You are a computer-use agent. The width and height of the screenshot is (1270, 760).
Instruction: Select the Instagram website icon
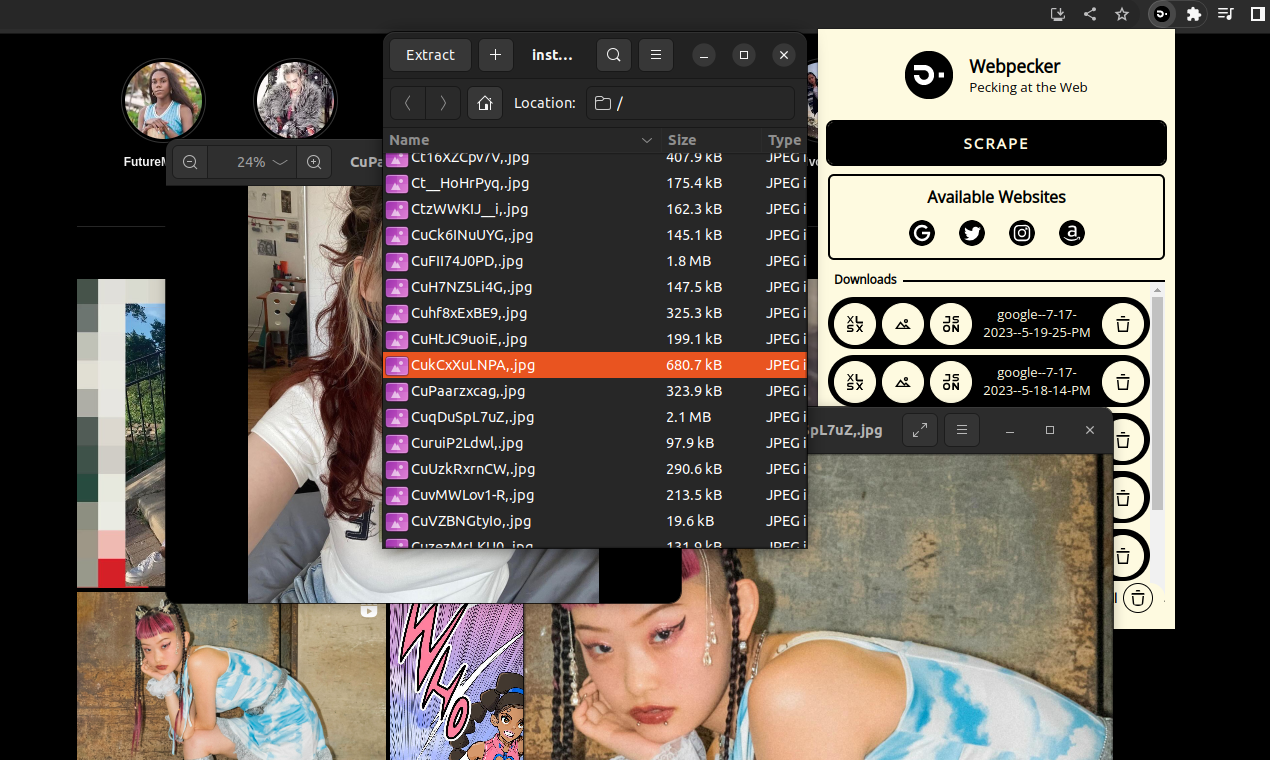pos(1022,233)
